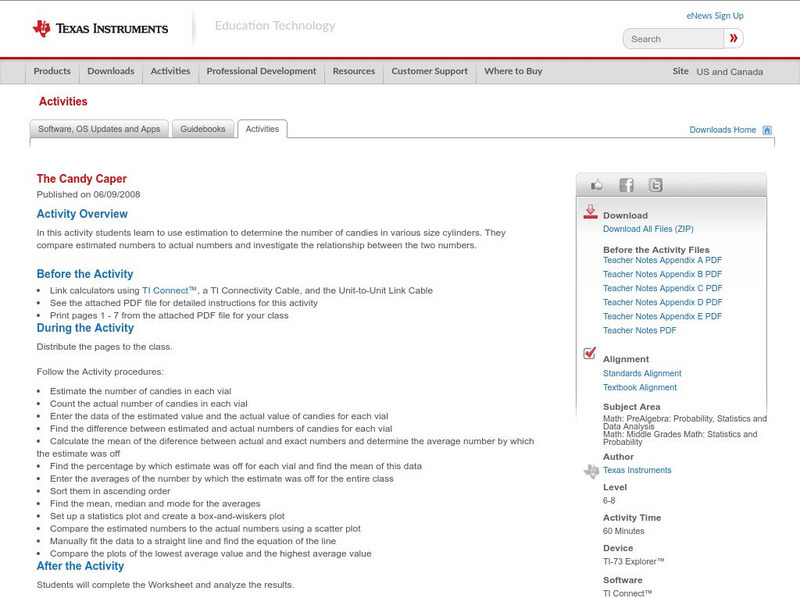The image size is (800, 598).
Task: Open Teacher Notes Appendix D PDF
Action: point(662,302)
